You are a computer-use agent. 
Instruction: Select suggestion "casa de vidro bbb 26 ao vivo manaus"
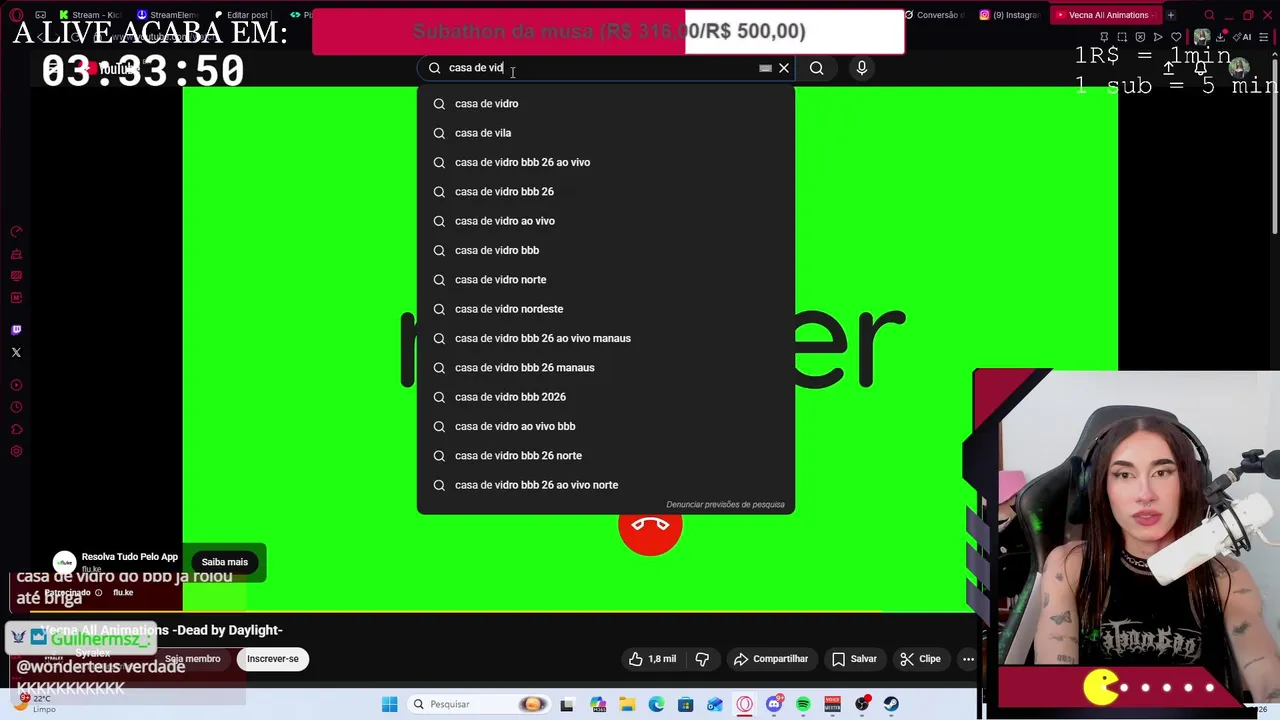[x=606, y=338]
